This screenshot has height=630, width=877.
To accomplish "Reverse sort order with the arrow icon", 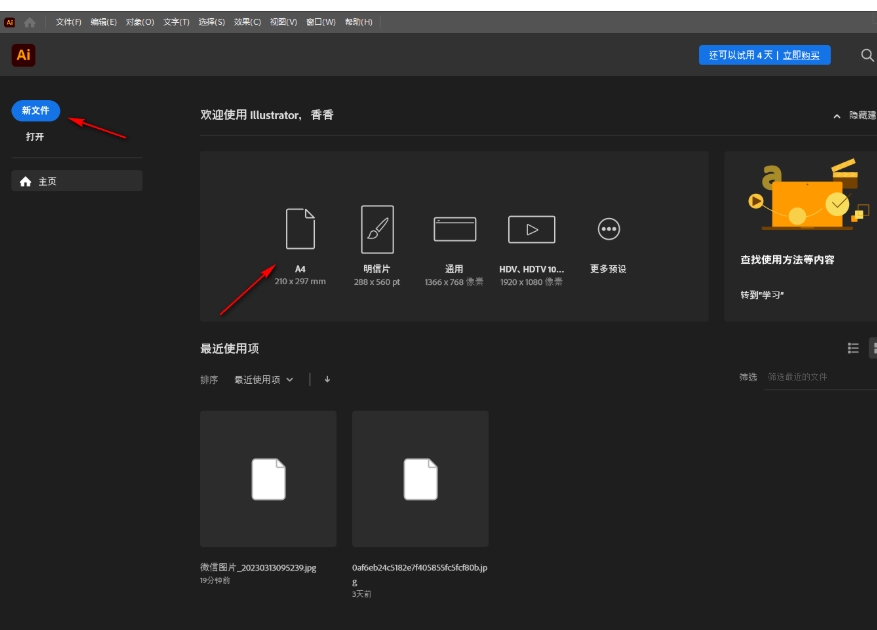I will click(327, 379).
